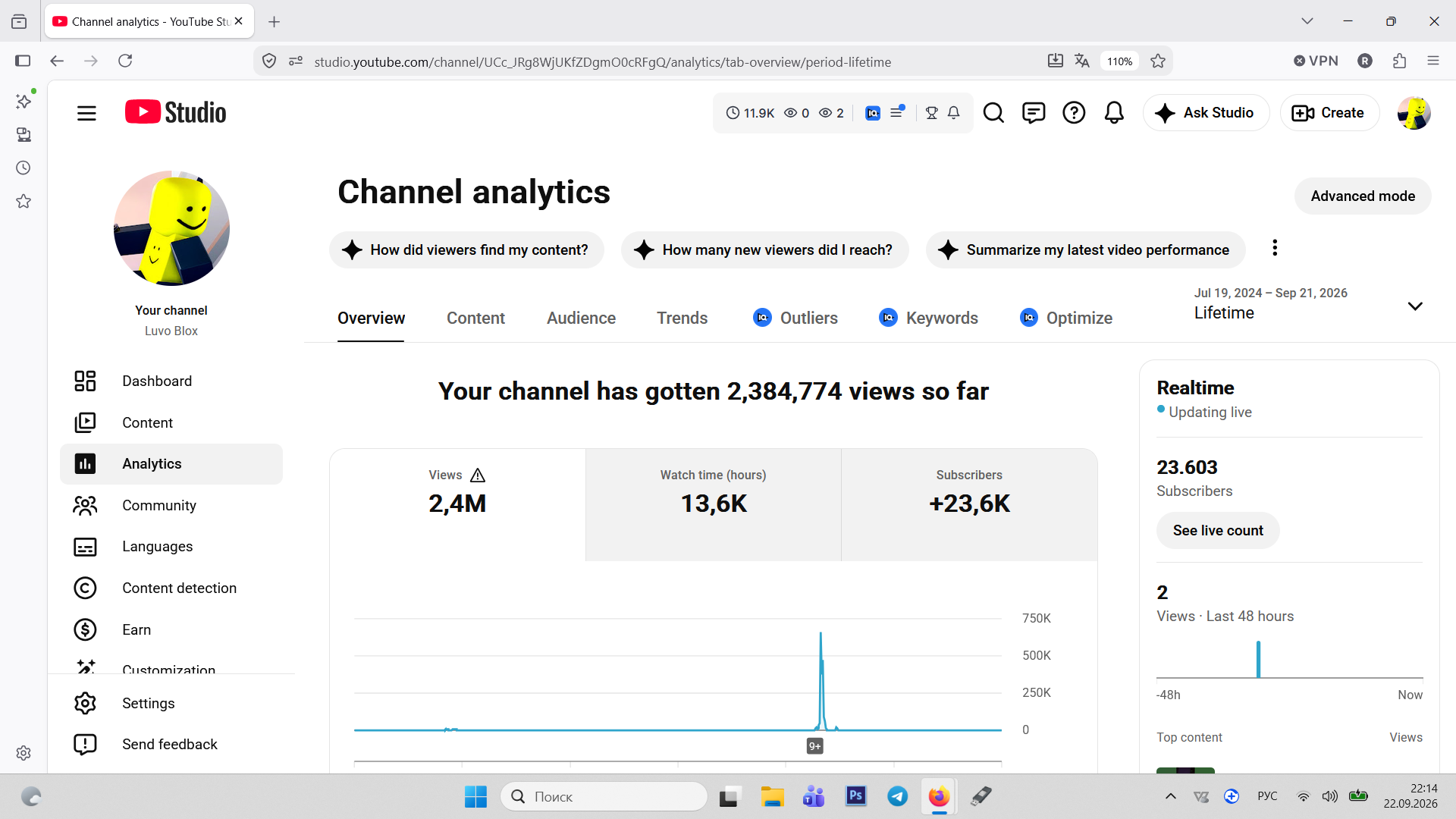Open the comments icon in header
This screenshot has width=1456, height=819.
tap(1034, 113)
